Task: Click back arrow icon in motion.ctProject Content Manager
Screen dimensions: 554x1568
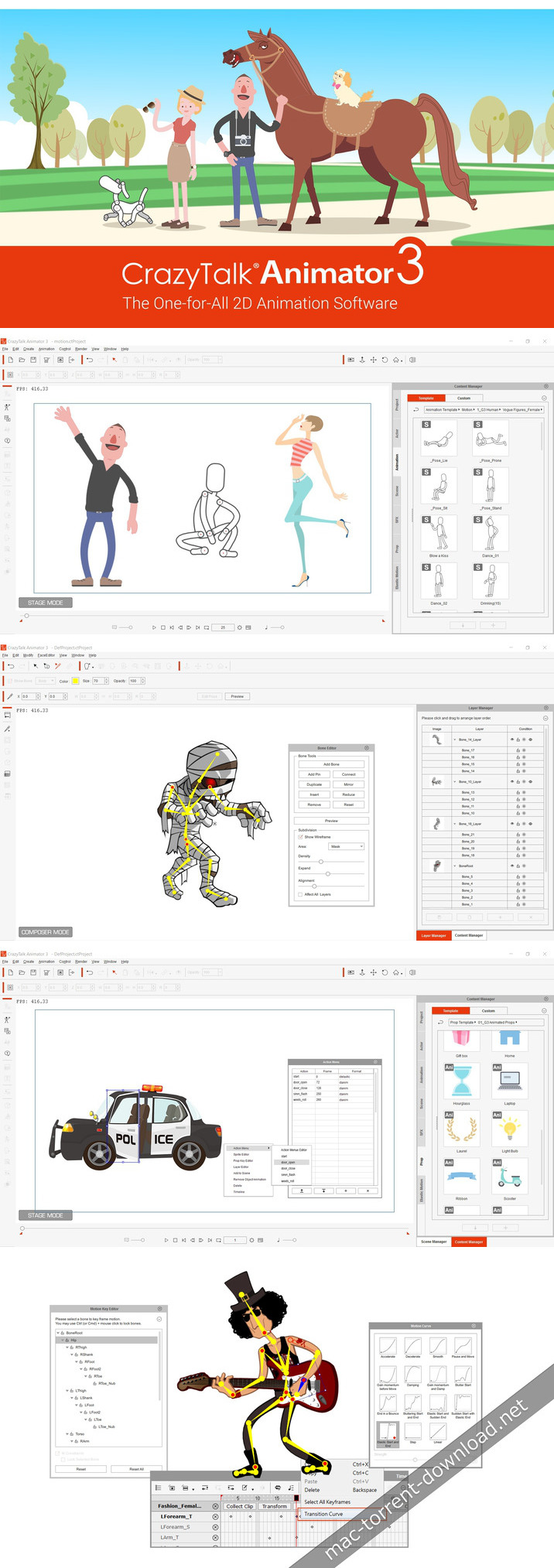Action: pyautogui.click(x=415, y=410)
